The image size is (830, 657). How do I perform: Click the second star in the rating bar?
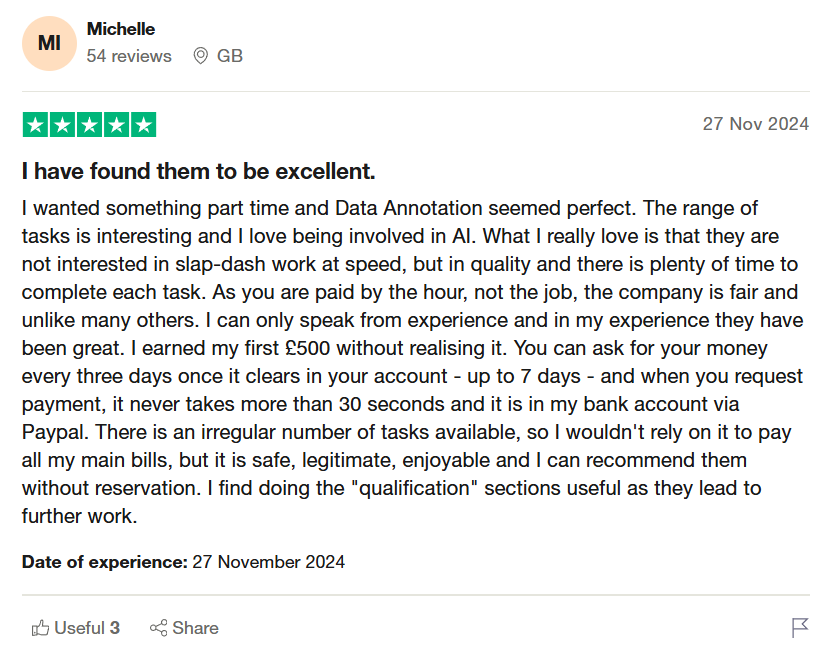pos(60,124)
